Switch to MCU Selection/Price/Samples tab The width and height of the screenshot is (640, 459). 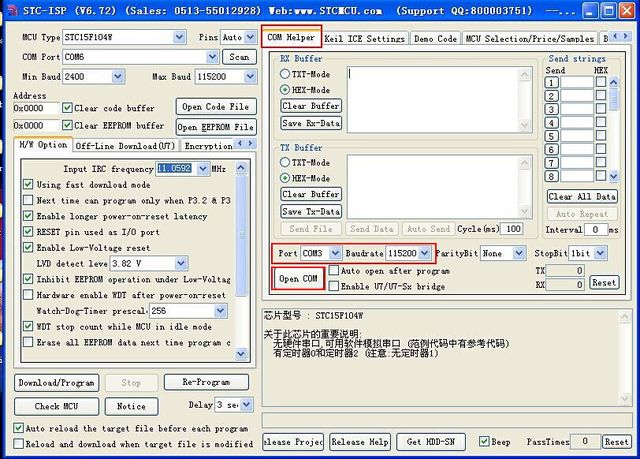pos(529,39)
